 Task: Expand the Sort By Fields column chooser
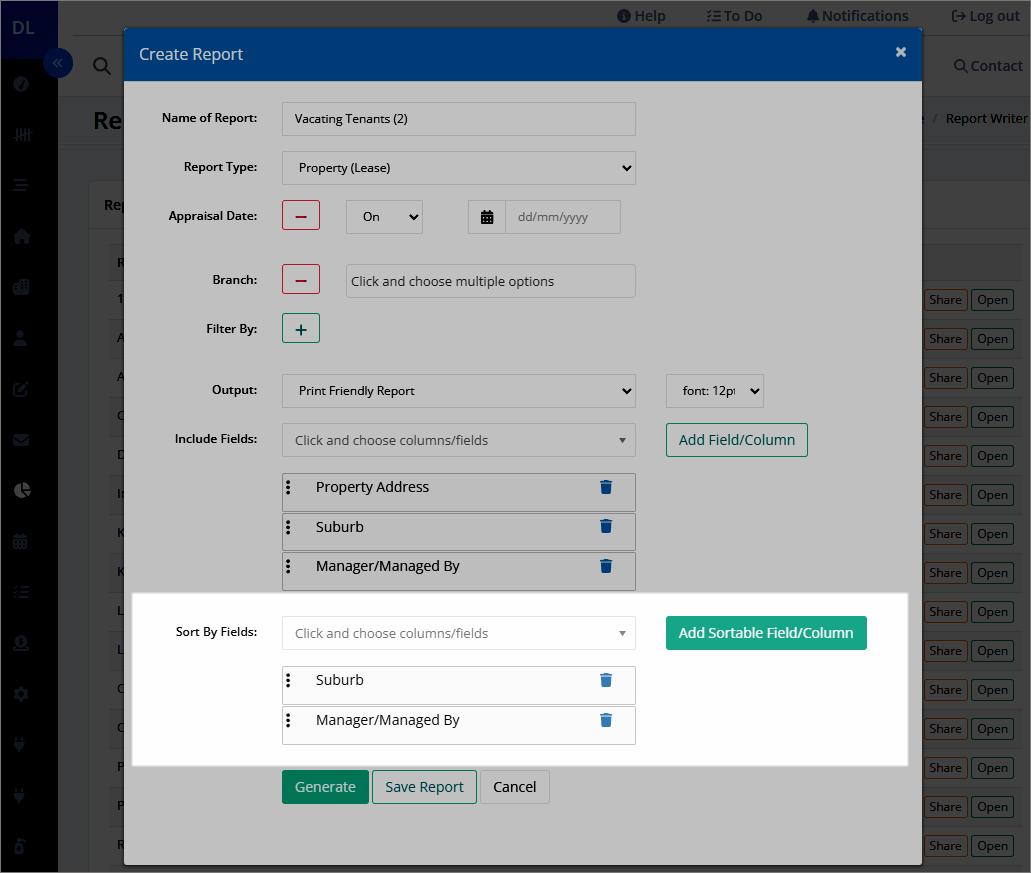458,633
